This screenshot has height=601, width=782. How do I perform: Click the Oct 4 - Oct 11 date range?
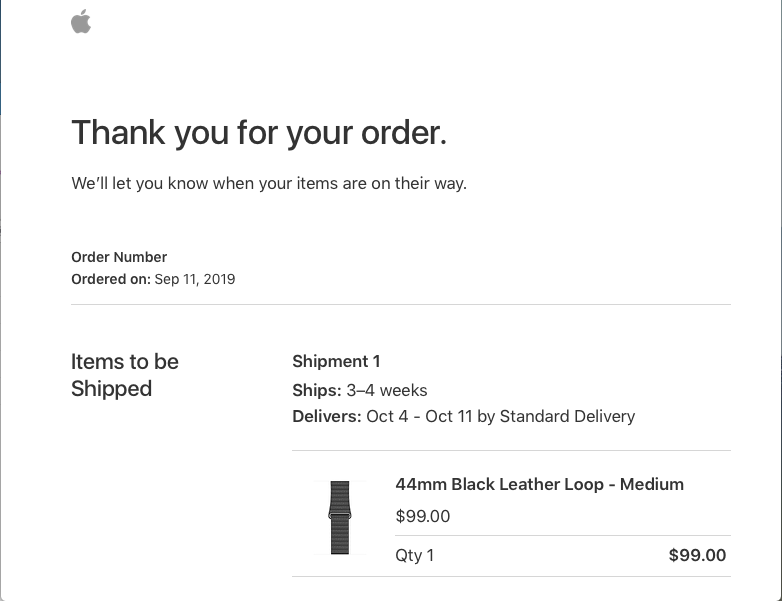click(x=419, y=416)
